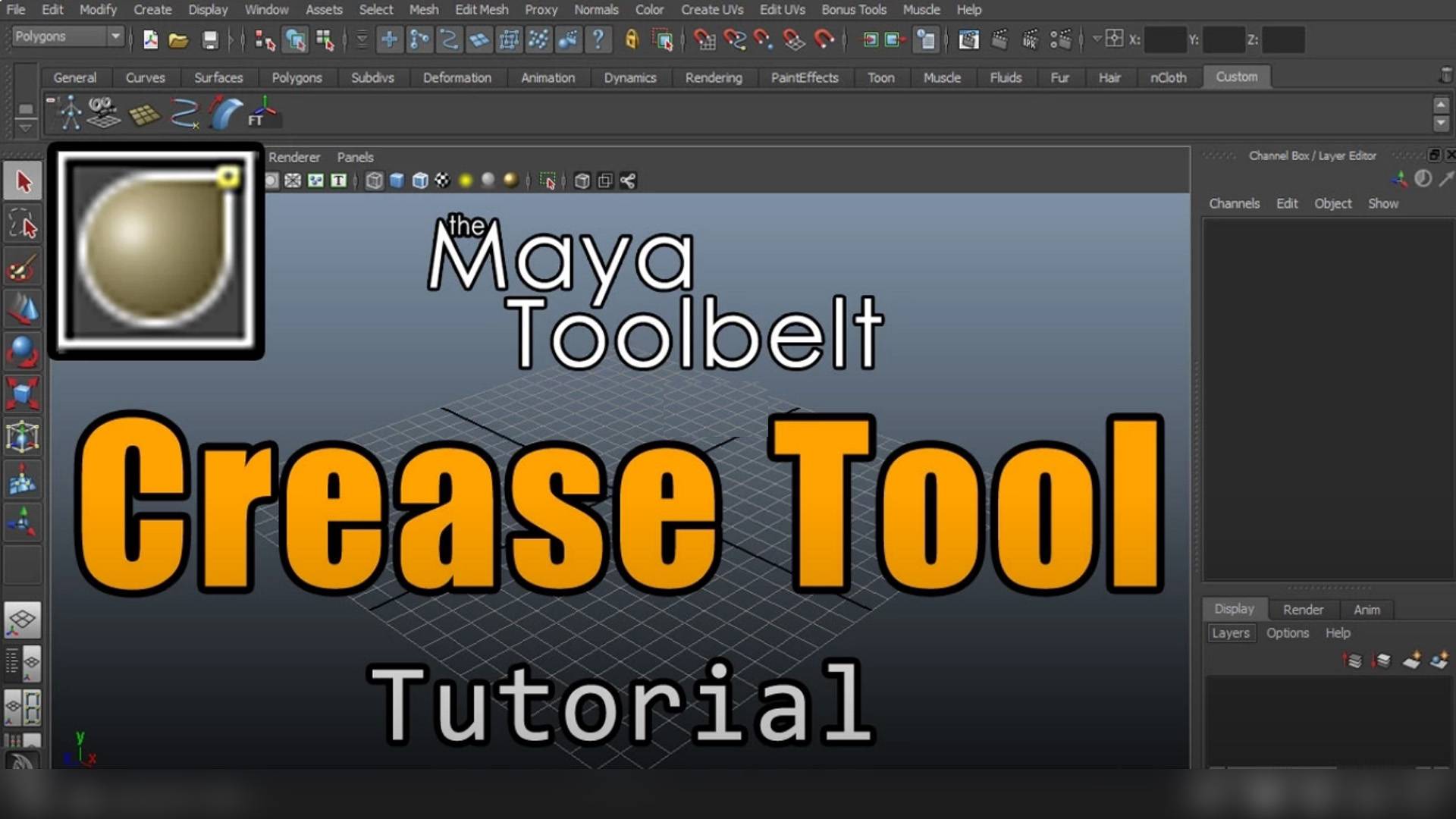Click the output connections icon

pyautogui.click(x=896, y=39)
